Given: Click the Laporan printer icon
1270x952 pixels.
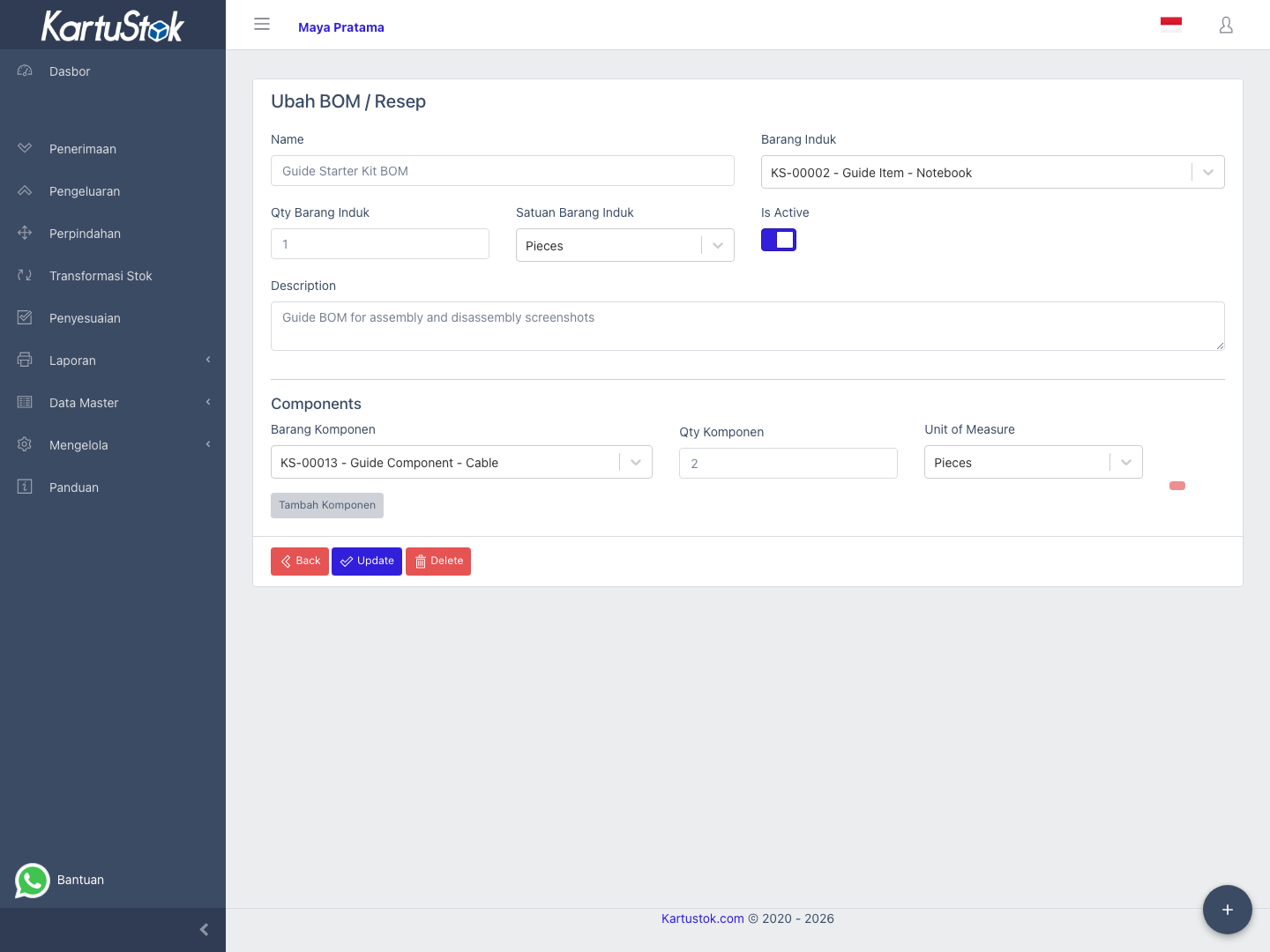Looking at the screenshot, I should tap(25, 360).
